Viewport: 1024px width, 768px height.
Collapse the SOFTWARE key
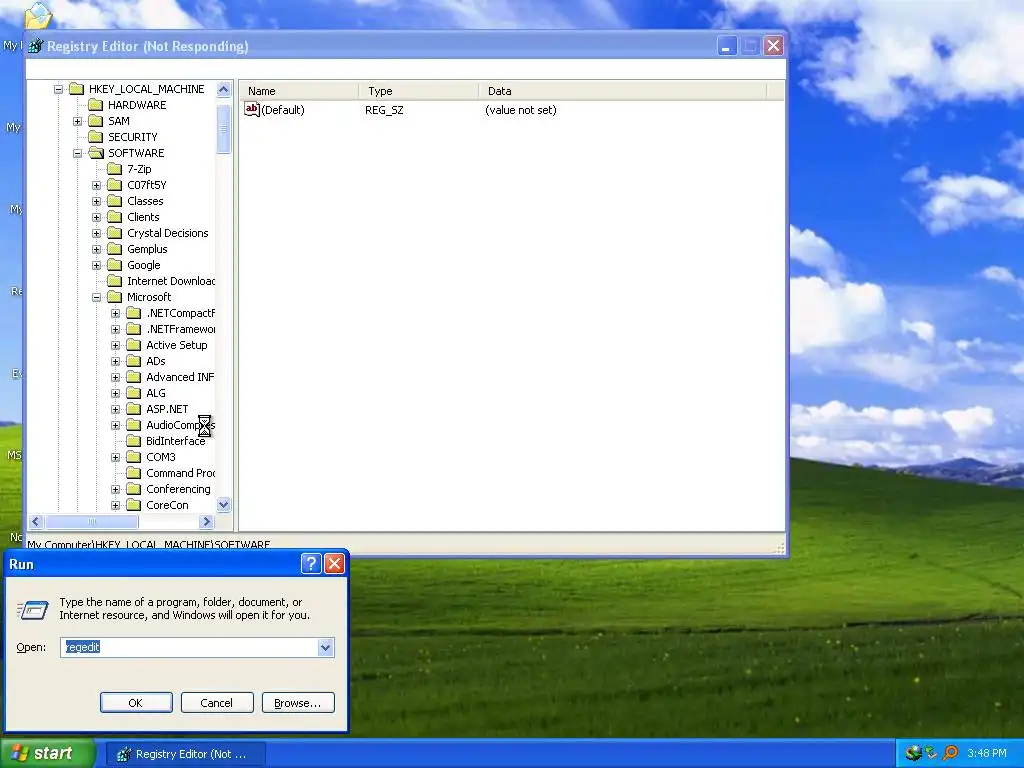coord(77,153)
